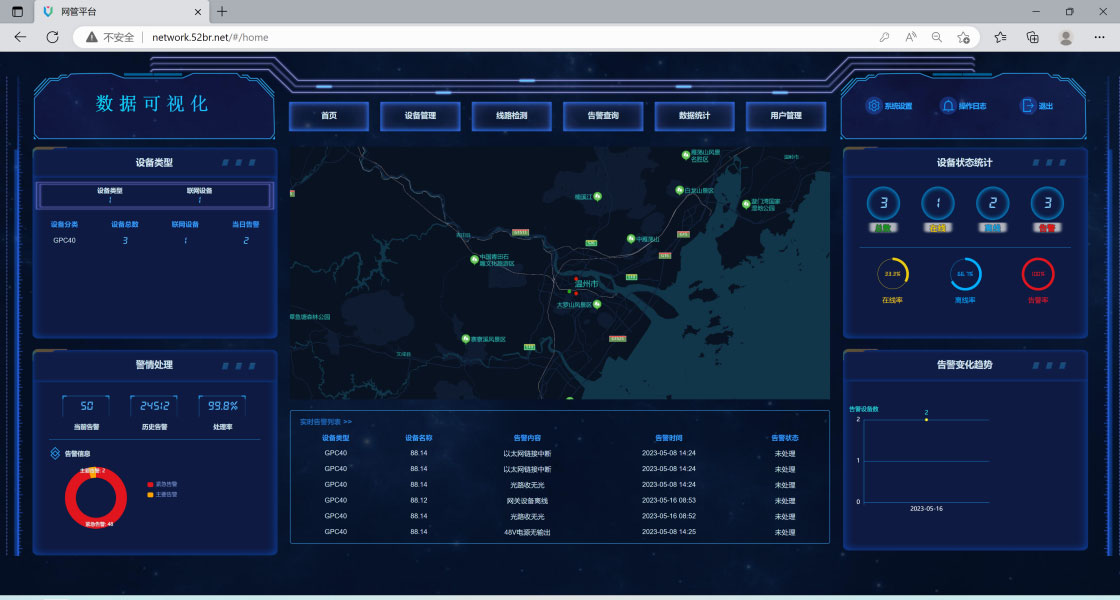This screenshot has height=600, width=1120.
Task: Click the 首页 home button
Action: 328,116
